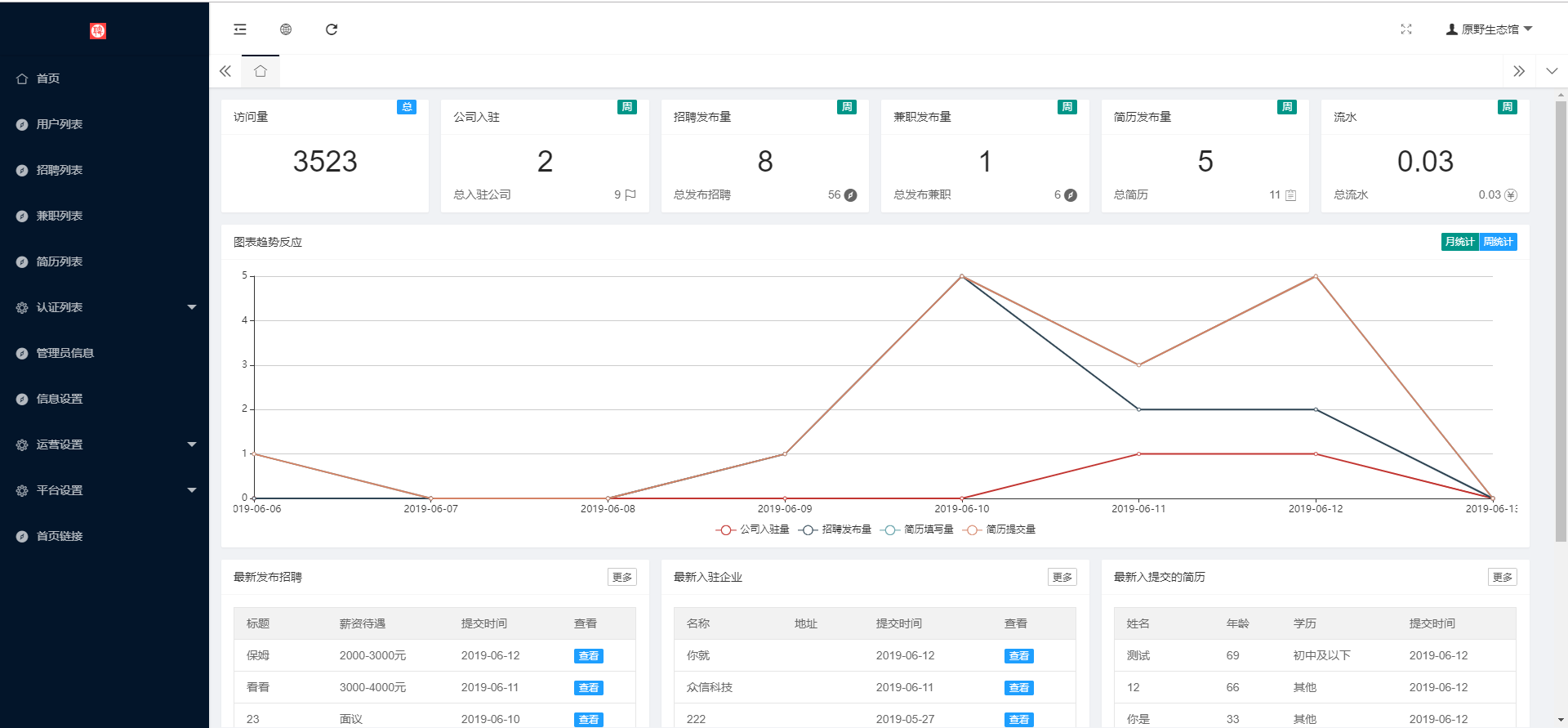Click the 初中及以下 education cell
This screenshot has width=1568, height=728.
(x=1322, y=655)
